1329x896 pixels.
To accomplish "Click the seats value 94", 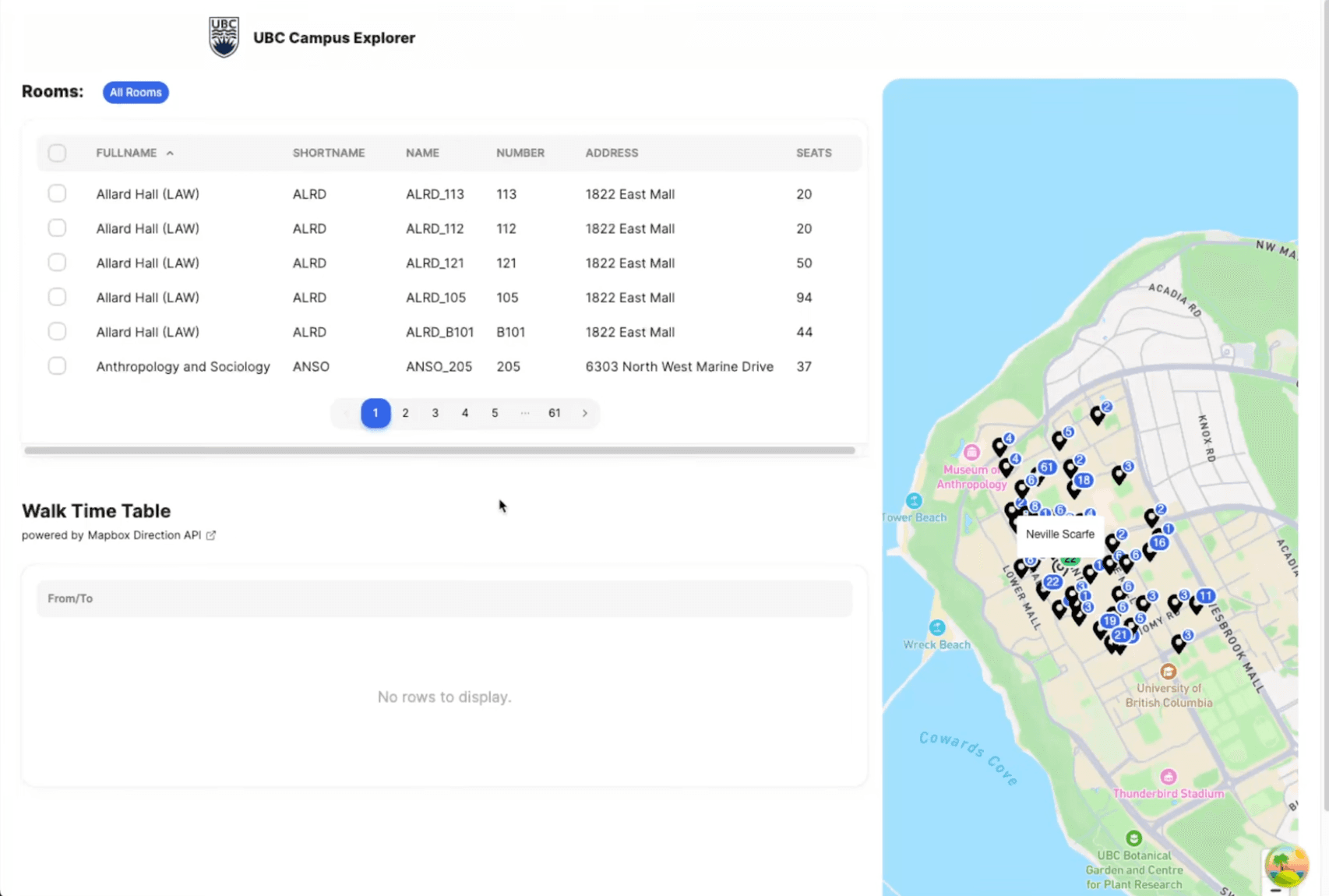I will coord(804,298).
